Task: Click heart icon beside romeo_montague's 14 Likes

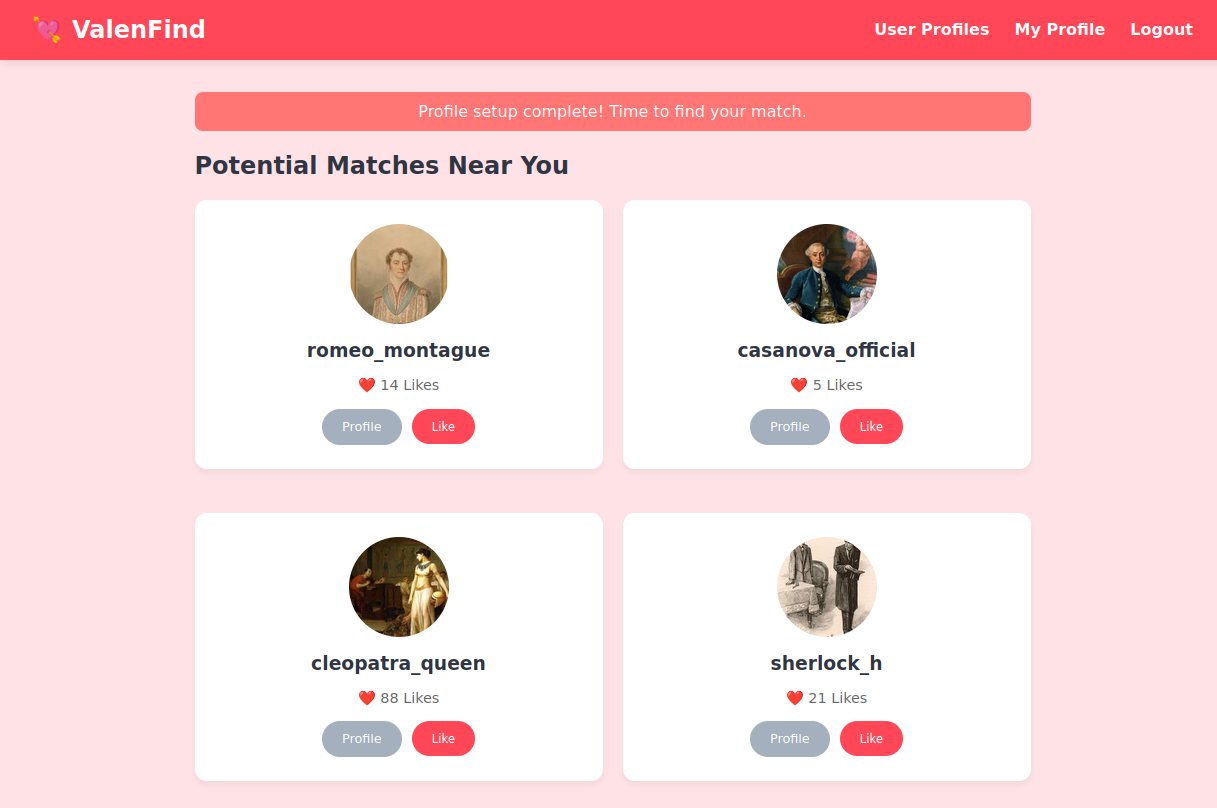Action: 367,385
